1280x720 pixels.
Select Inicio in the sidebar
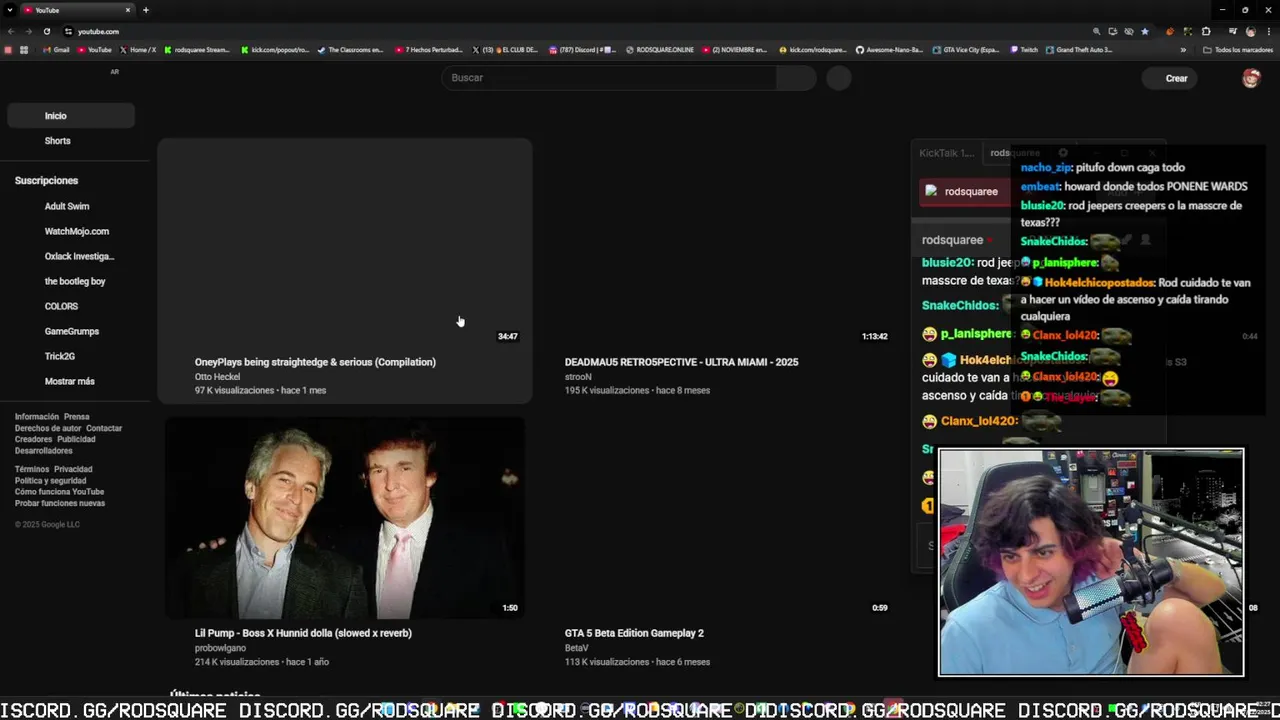tap(70, 116)
